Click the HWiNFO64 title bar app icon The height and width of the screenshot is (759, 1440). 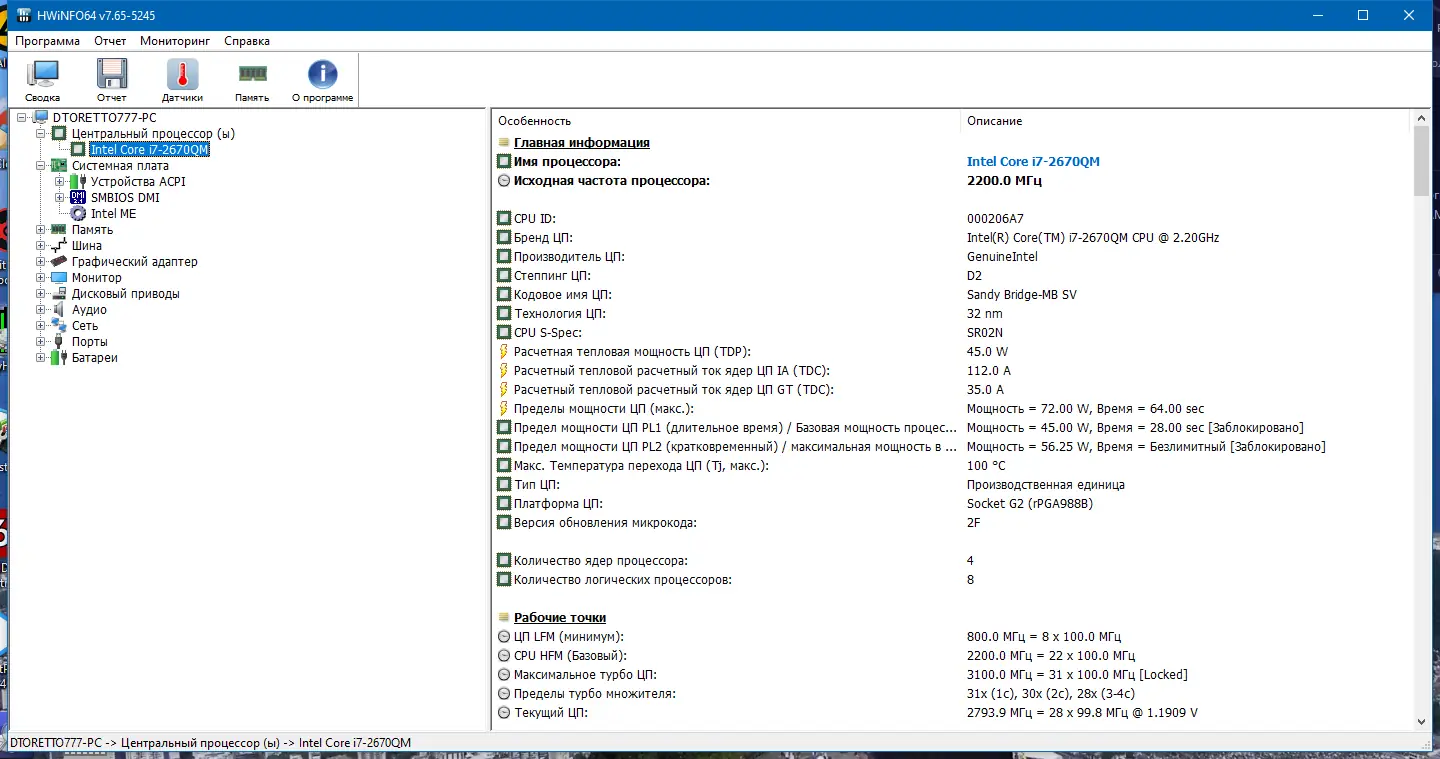pos(24,16)
